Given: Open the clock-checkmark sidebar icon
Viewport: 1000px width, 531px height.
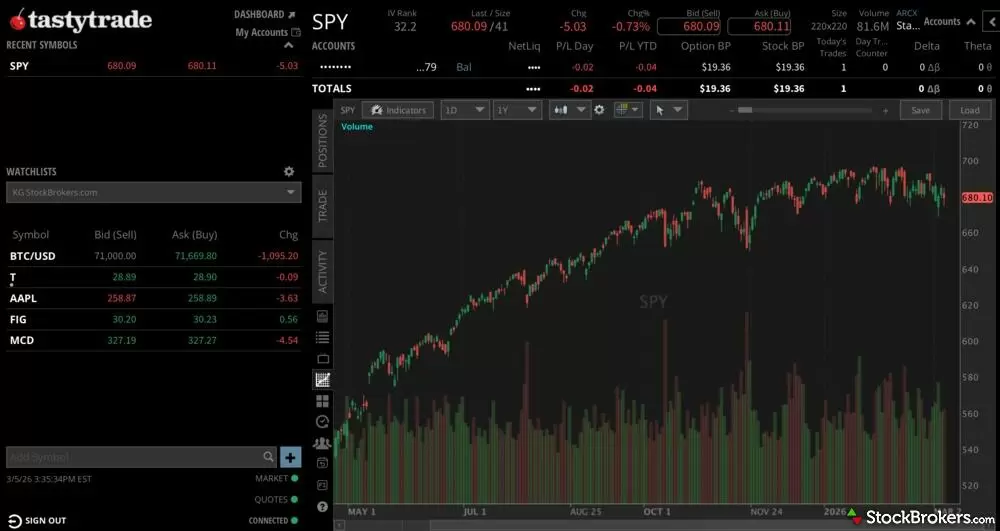Looking at the screenshot, I should 322,421.
